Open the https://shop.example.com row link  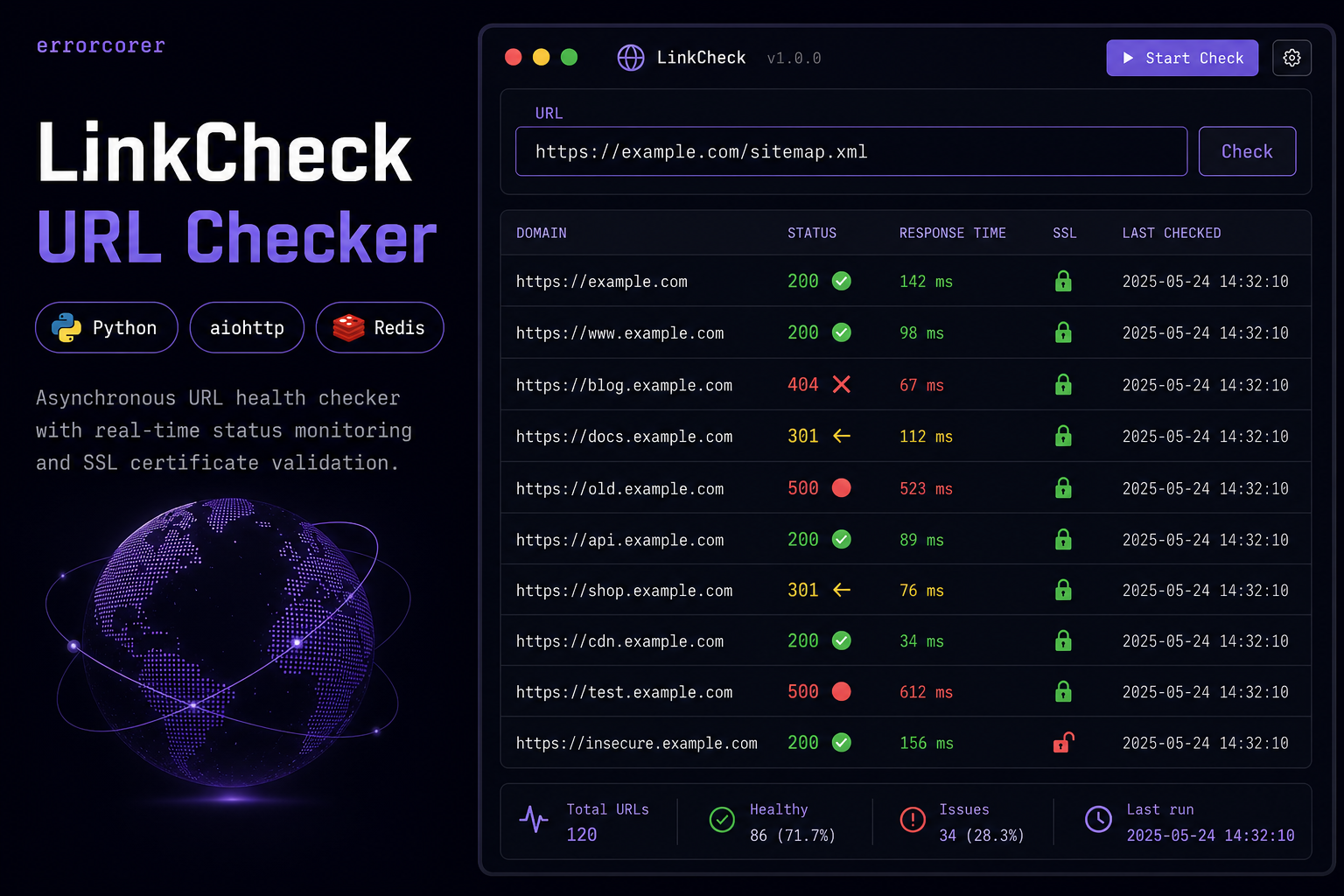pyautogui.click(x=624, y=591)
